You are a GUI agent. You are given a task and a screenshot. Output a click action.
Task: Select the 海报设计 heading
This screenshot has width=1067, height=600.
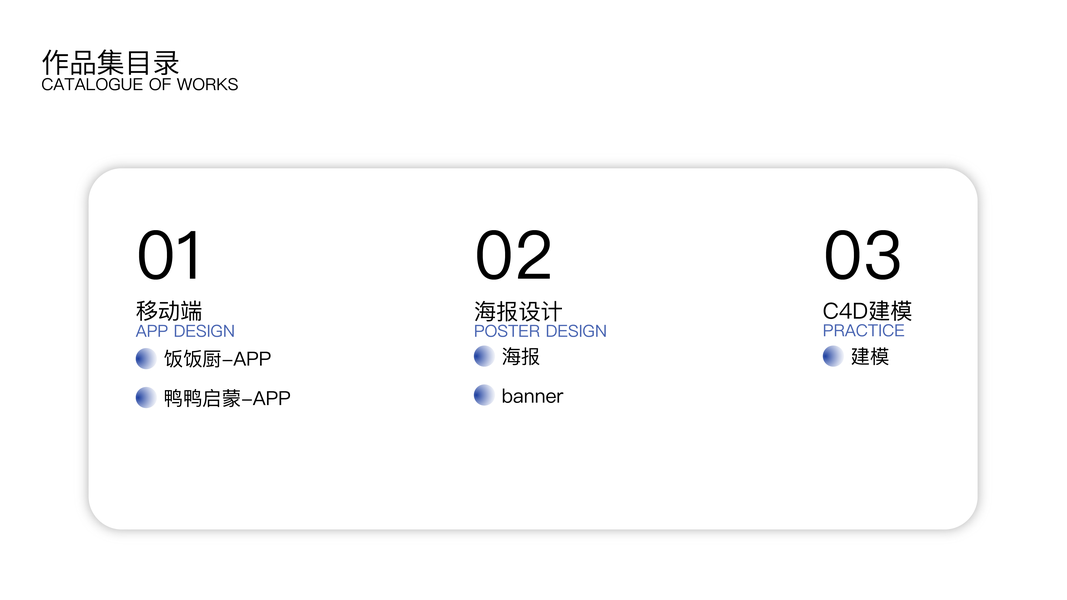(518, 311)
